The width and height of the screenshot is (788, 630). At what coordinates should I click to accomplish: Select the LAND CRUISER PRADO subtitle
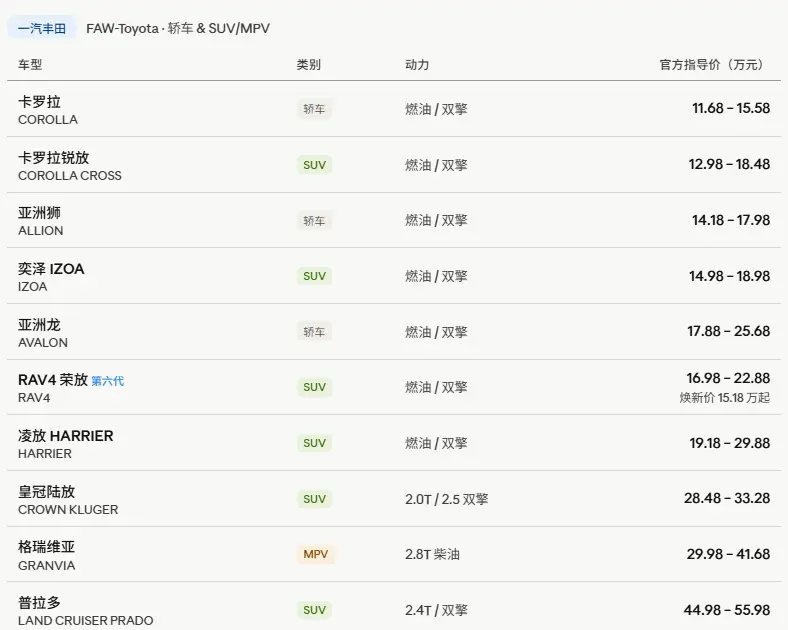[x=85, y=620]
